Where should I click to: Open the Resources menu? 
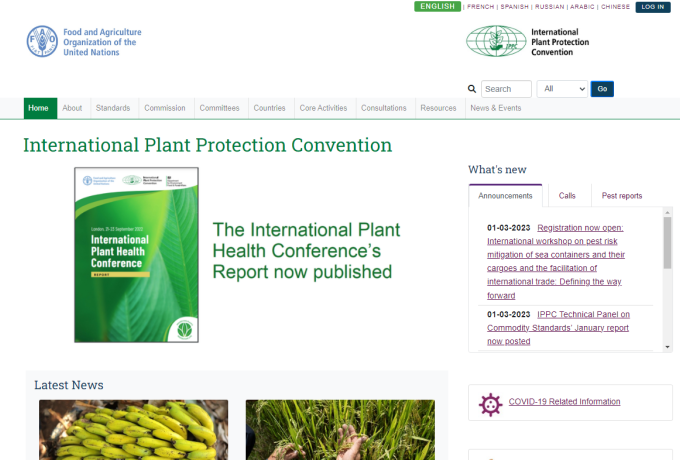tap(438, 108)
